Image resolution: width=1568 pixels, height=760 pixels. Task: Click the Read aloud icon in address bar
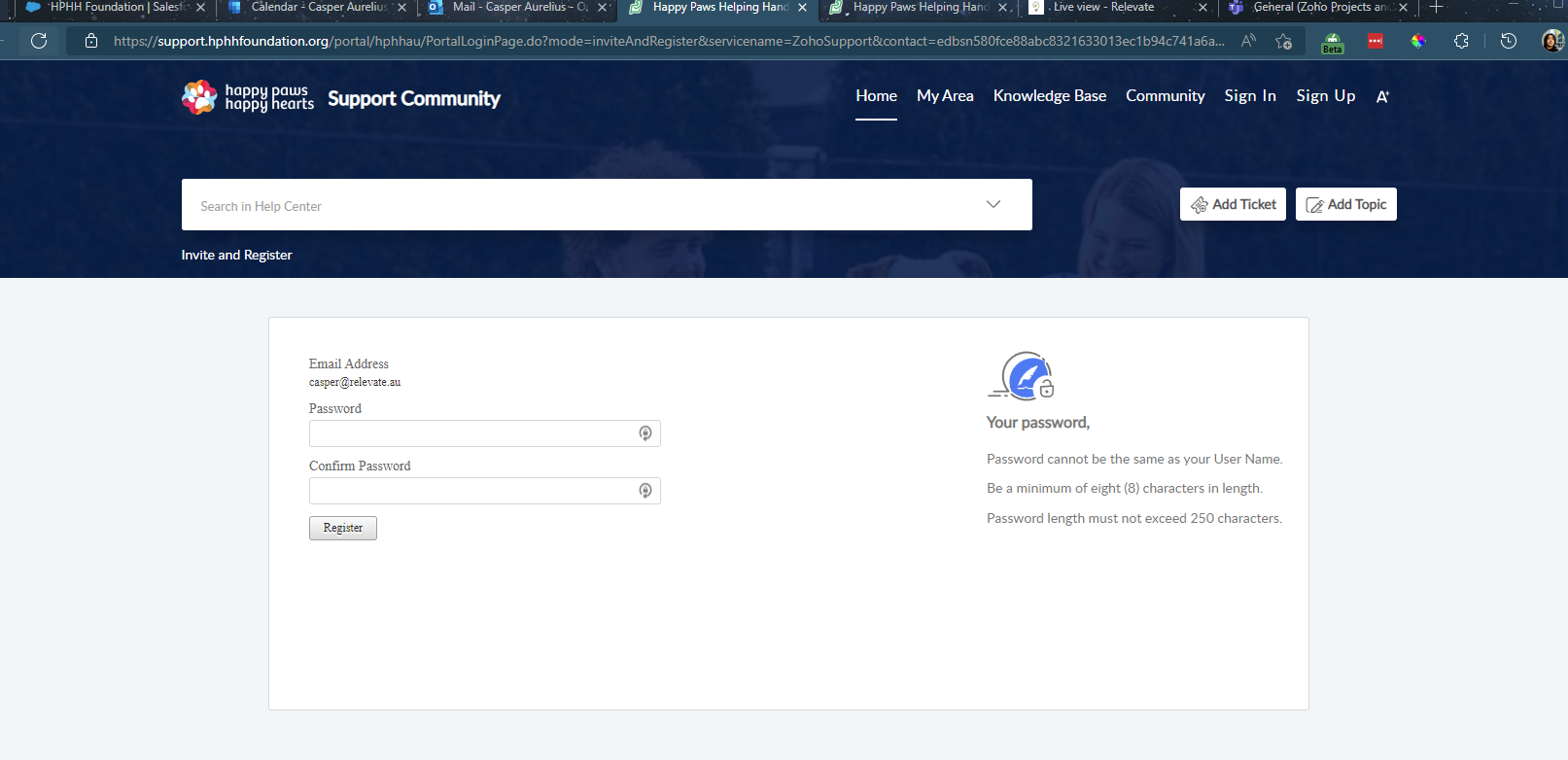[1248, 41]
